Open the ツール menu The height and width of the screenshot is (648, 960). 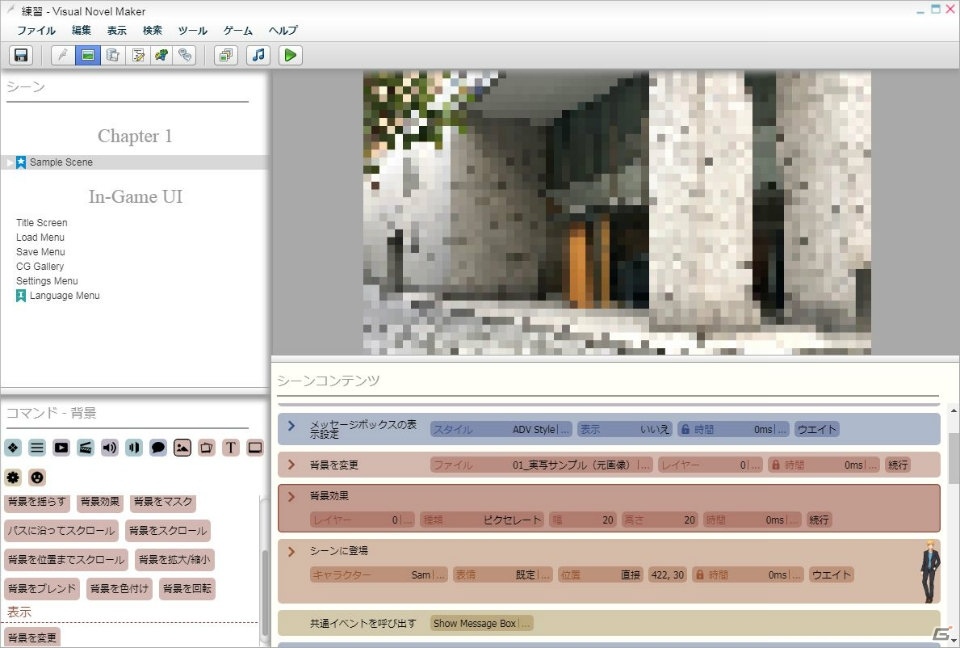192,30
